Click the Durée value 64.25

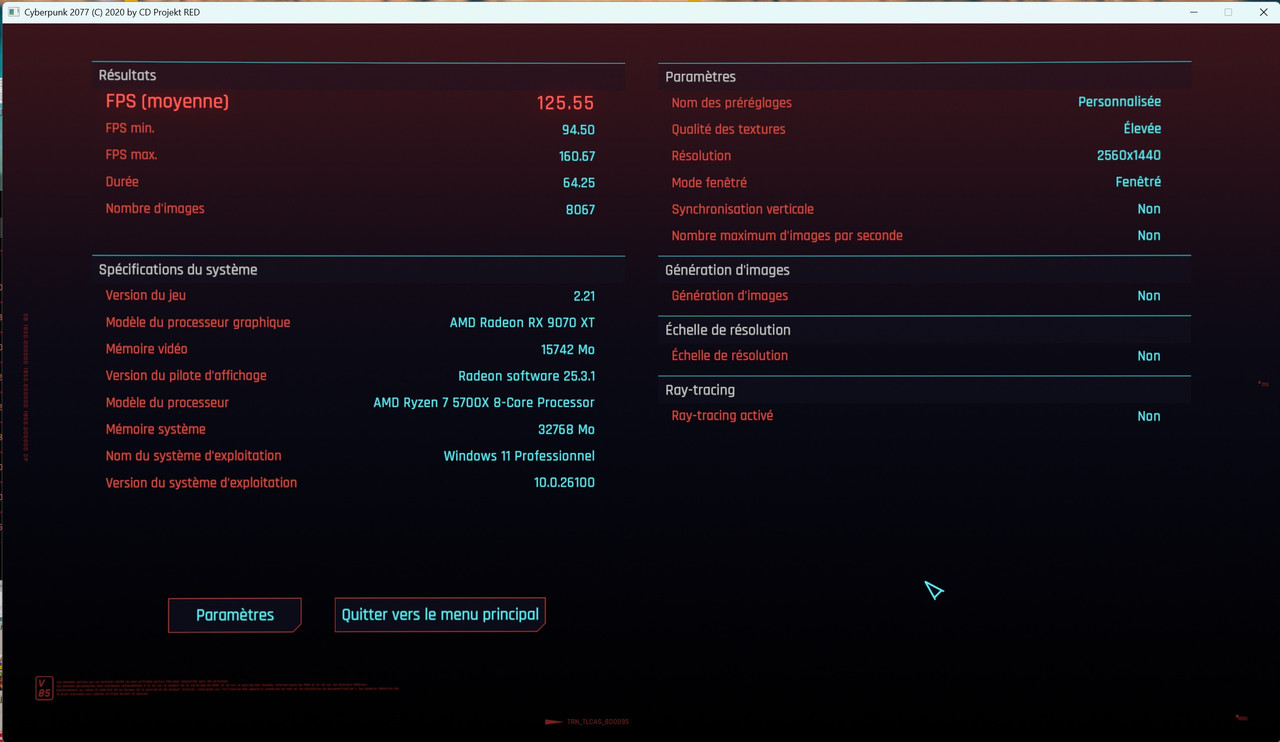point(579,183)
